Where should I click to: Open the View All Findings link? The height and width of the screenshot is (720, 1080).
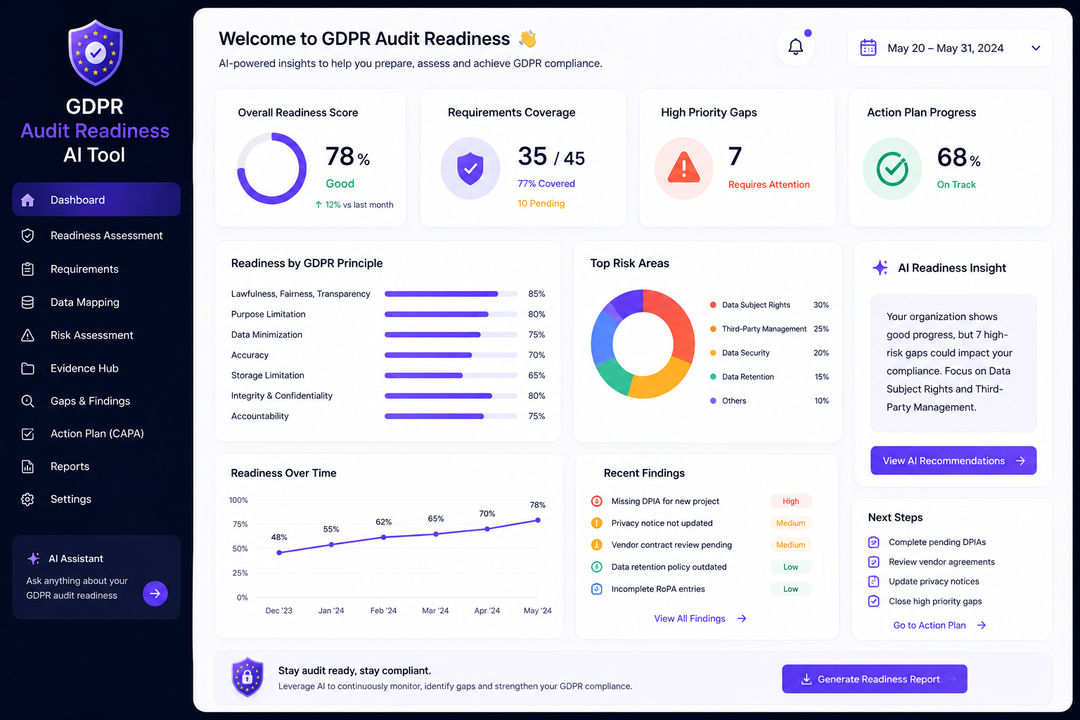[700, 619]
